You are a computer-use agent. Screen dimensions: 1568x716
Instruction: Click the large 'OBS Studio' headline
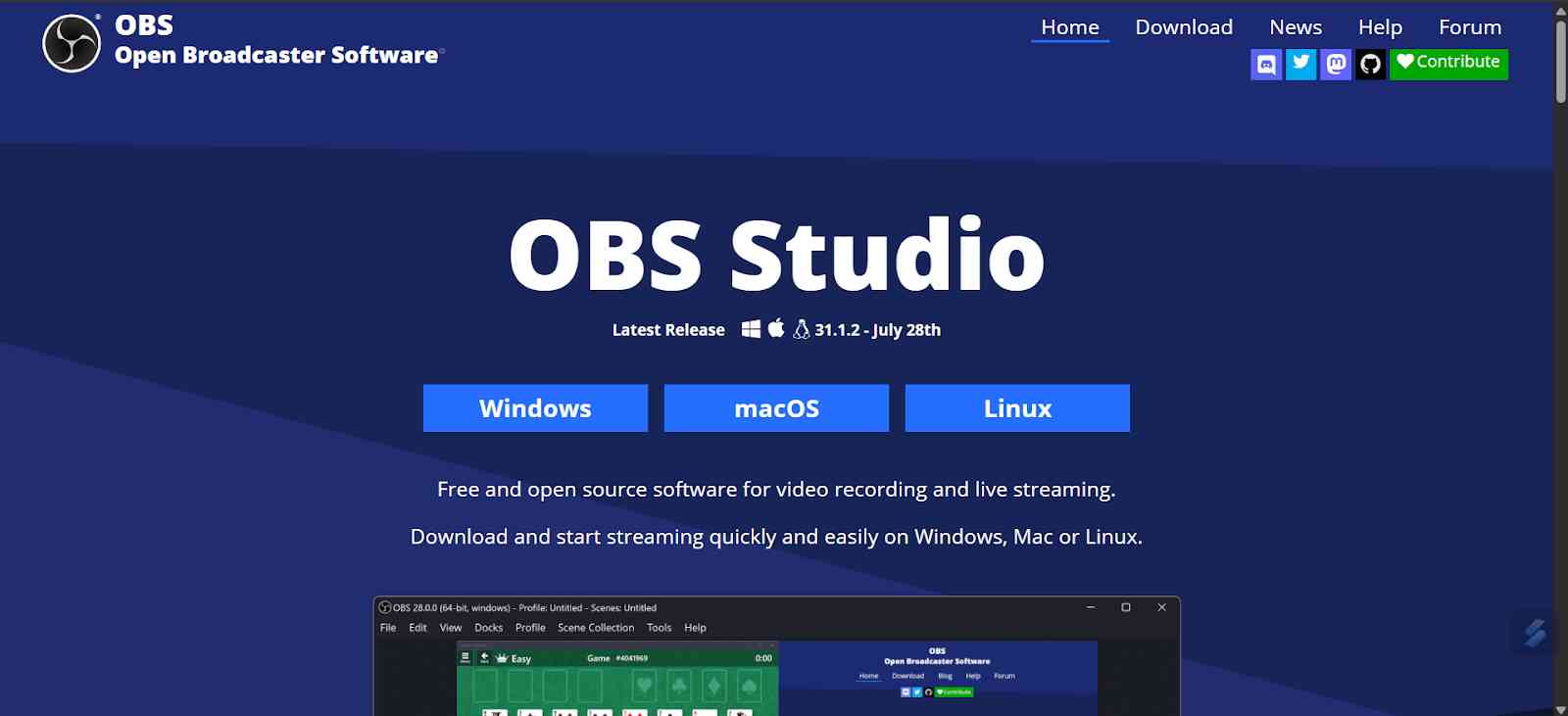click(x=776, y=255)
